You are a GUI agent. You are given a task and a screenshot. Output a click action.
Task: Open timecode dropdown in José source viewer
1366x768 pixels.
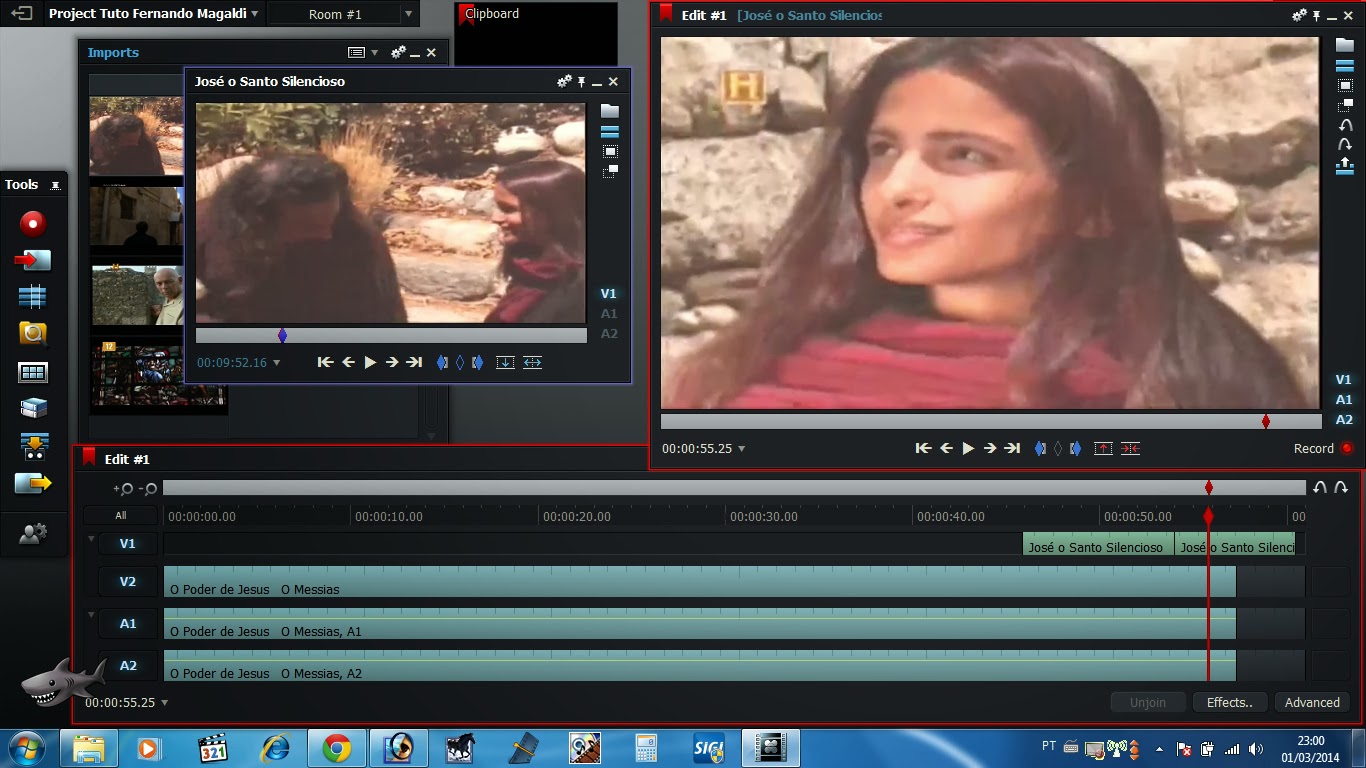pos(277,363)
